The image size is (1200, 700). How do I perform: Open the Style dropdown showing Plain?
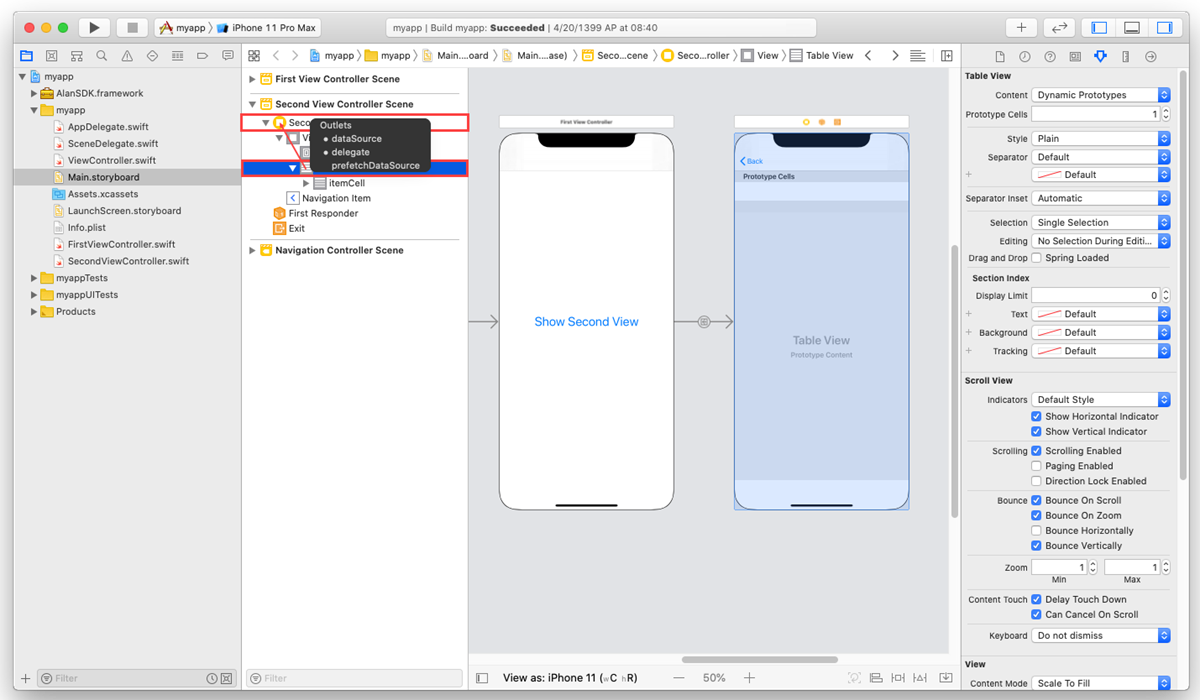point(1100,138)
